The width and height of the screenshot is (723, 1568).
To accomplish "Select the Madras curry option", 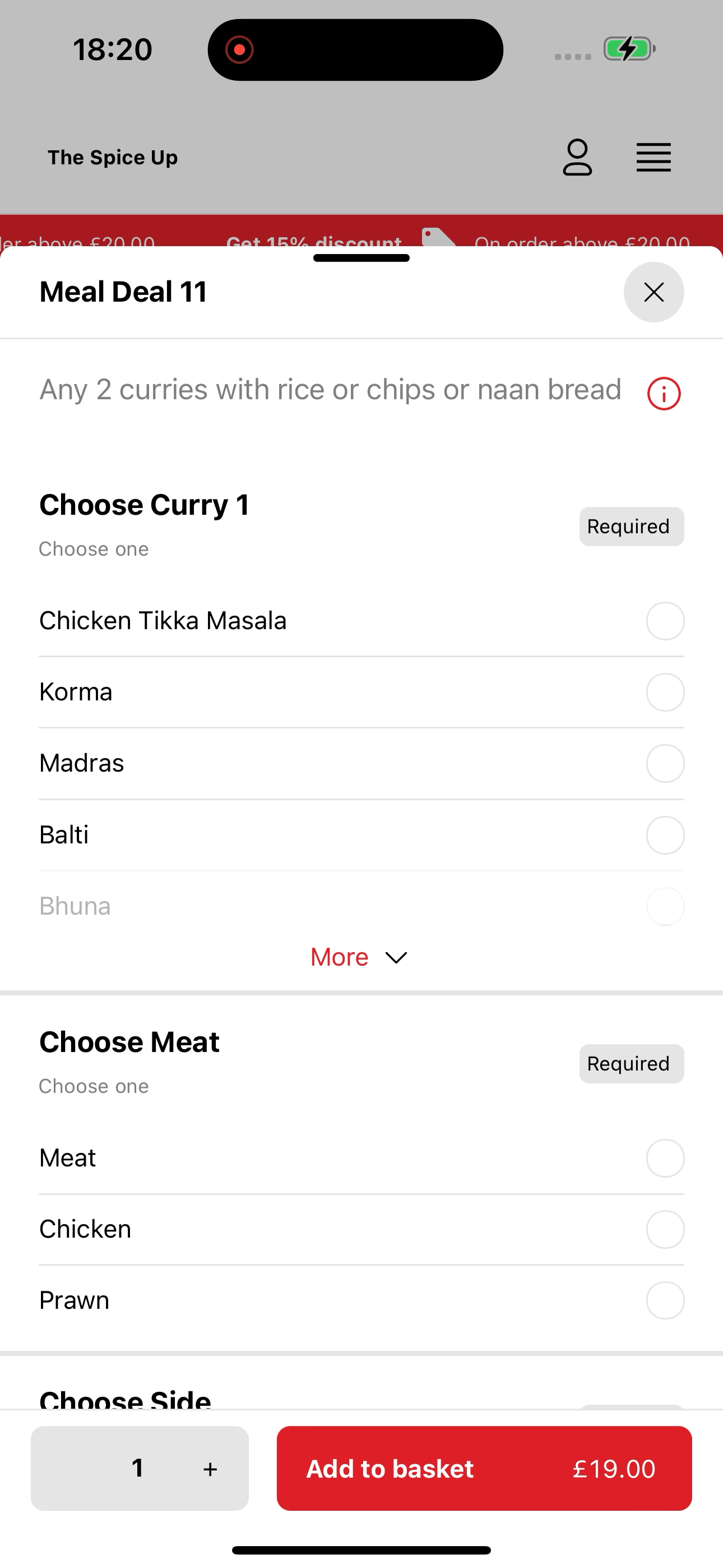I will (x=361, y=763).
